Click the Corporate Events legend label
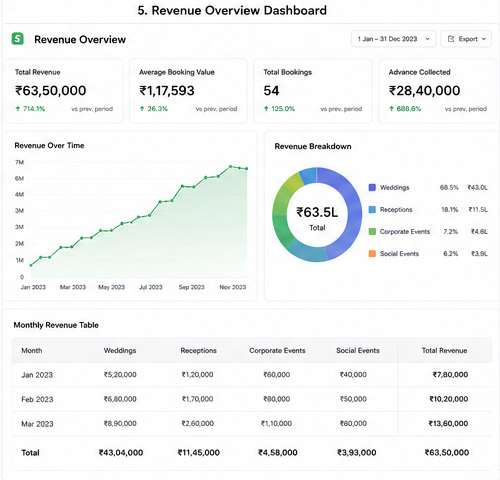The image size is (500, 480). (x=405, y=231)
